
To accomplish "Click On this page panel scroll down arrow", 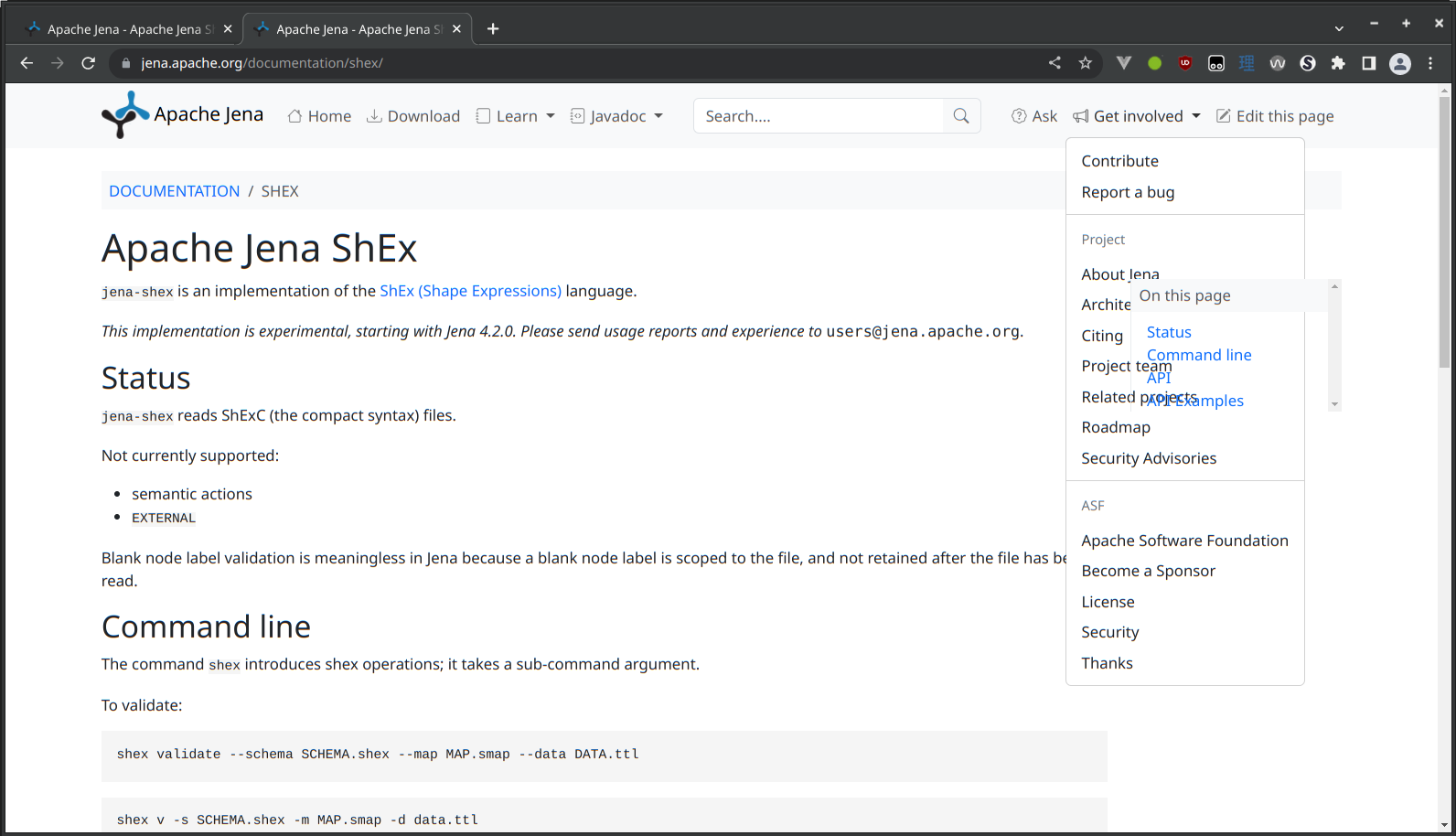I will 1334,404.
